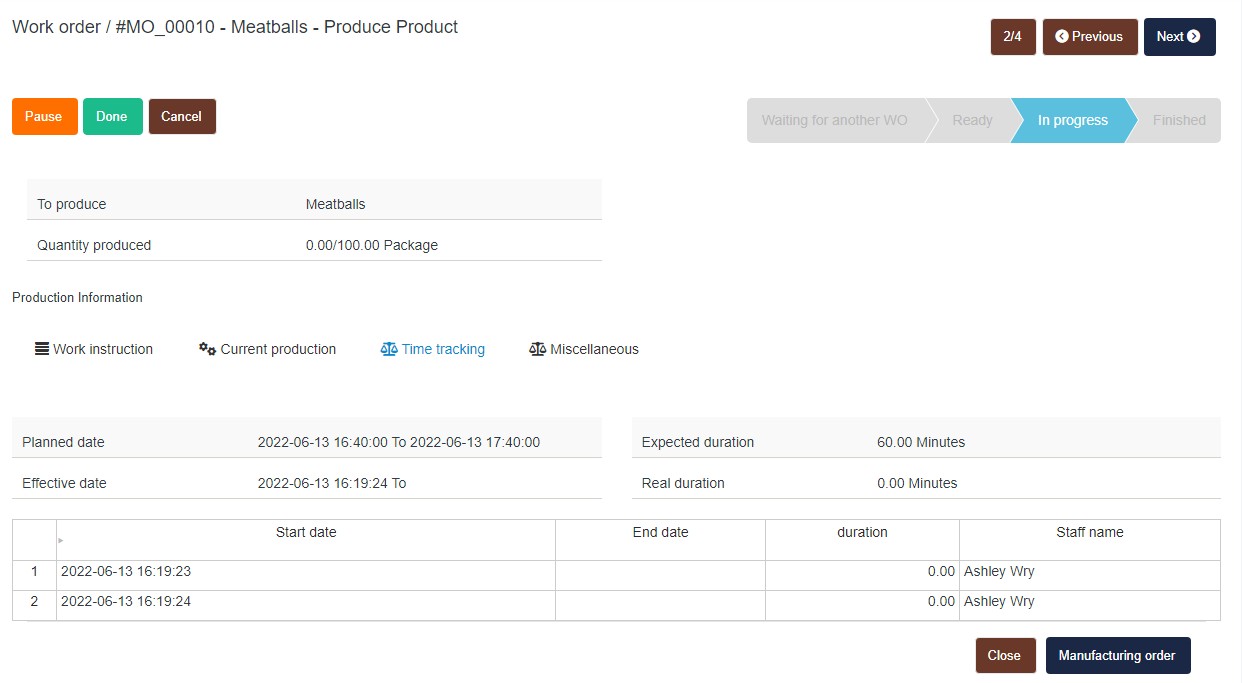Click the list icon beside Work instruction
This screenshot has height=683, width=1242.
[x=42, y=349]
